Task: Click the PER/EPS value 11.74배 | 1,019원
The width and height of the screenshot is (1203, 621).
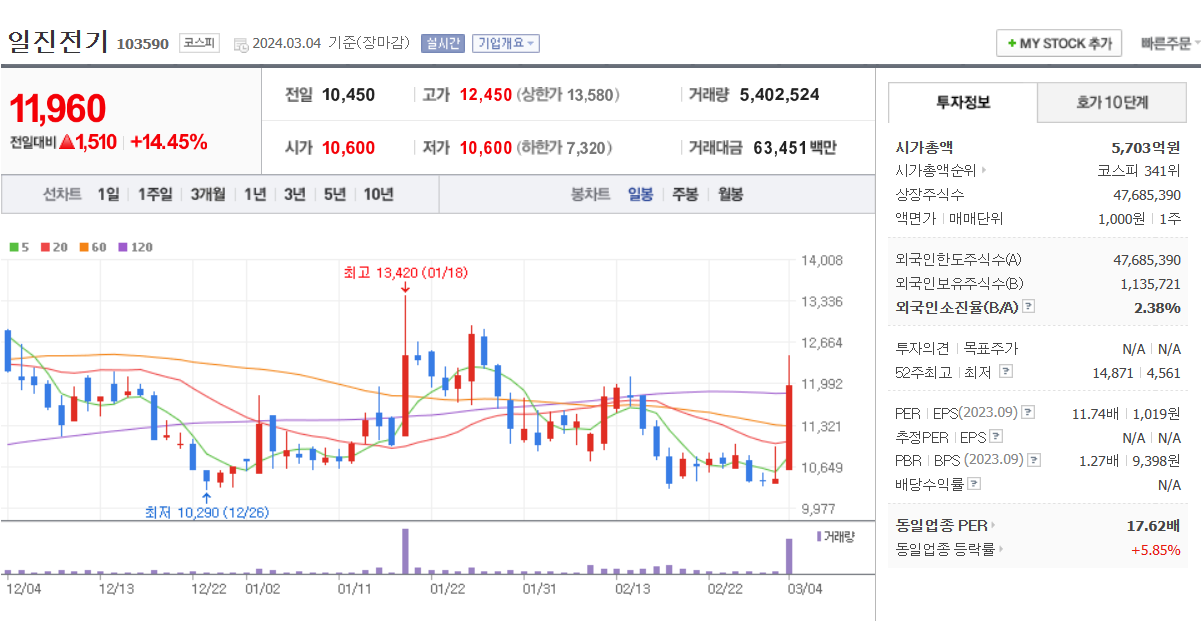Action: click(x=1126, y=413)
